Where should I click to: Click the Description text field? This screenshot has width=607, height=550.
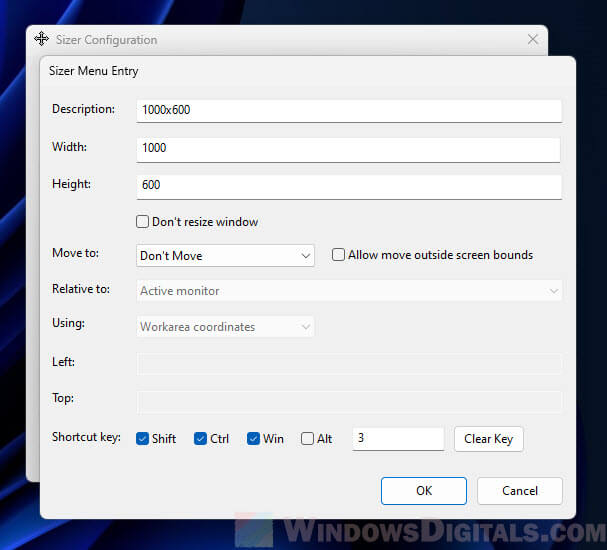[348, 110]
